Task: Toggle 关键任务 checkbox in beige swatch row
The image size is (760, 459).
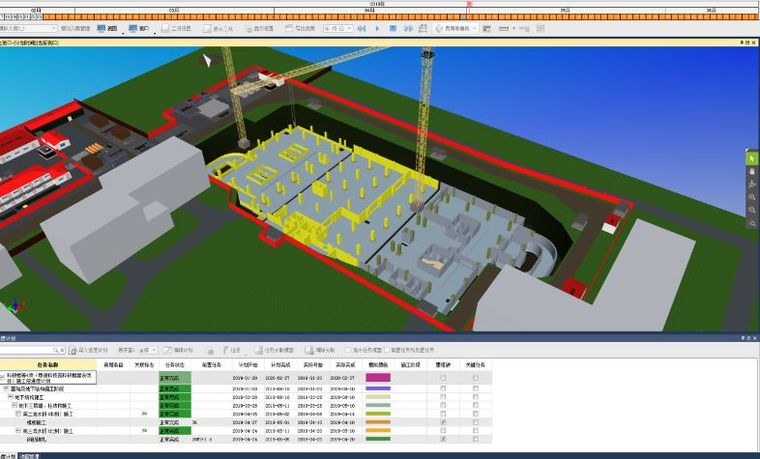Action: click(475, 397)
